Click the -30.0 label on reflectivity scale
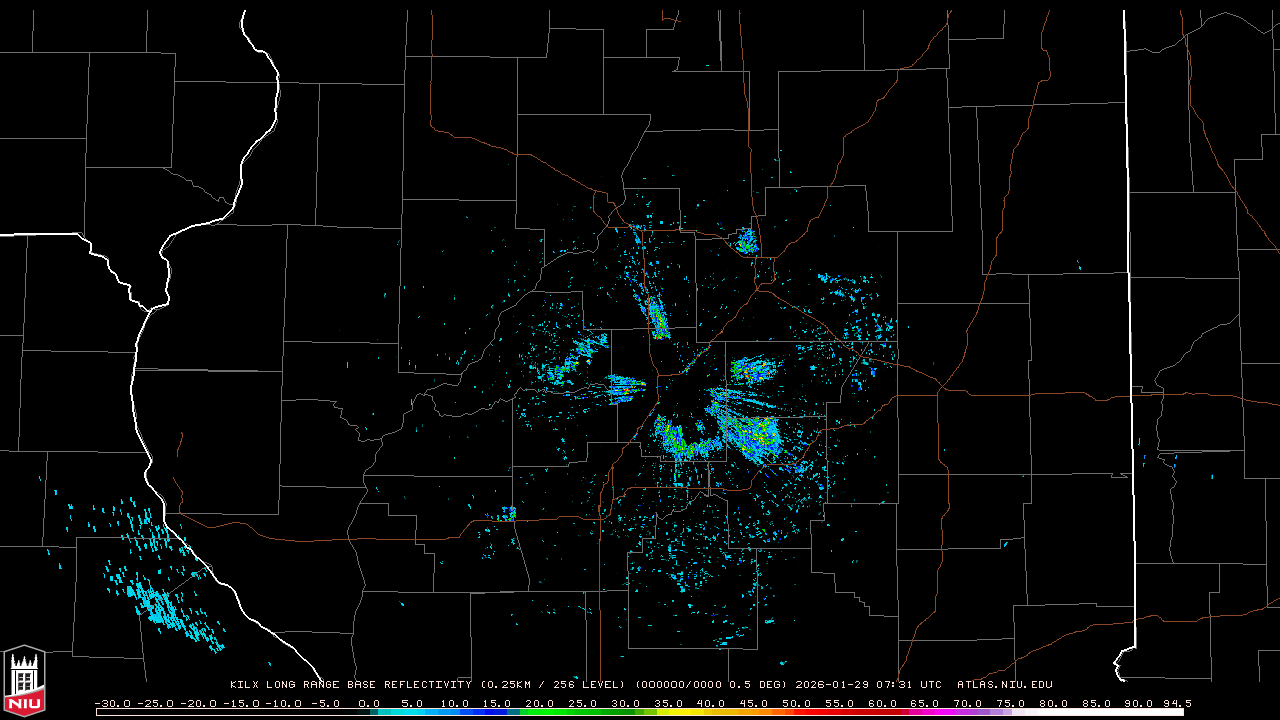Image resolution: width=1280 pixels, height=720 pixels. 112,703
